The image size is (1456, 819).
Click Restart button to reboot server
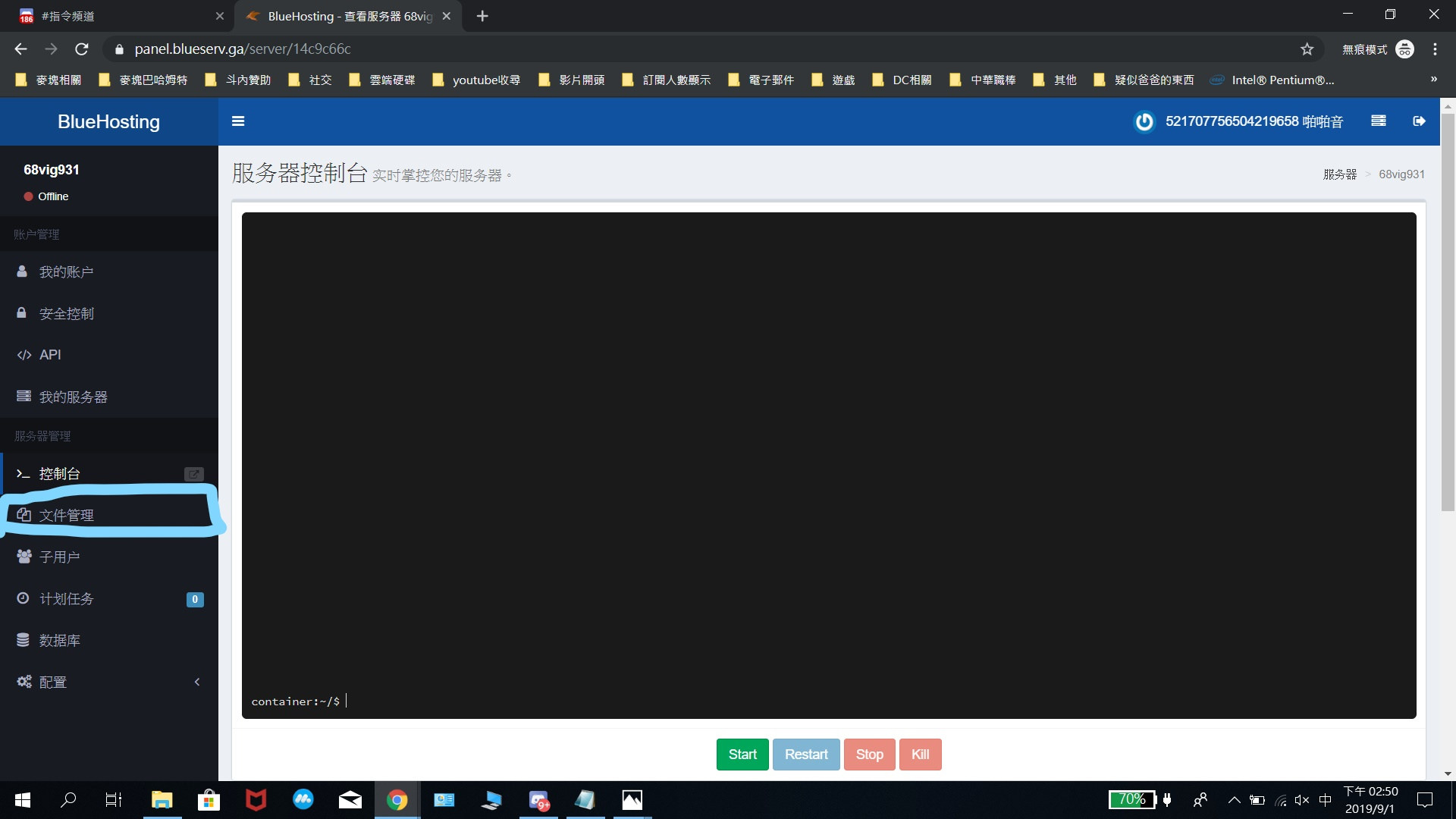coord(806,754)
